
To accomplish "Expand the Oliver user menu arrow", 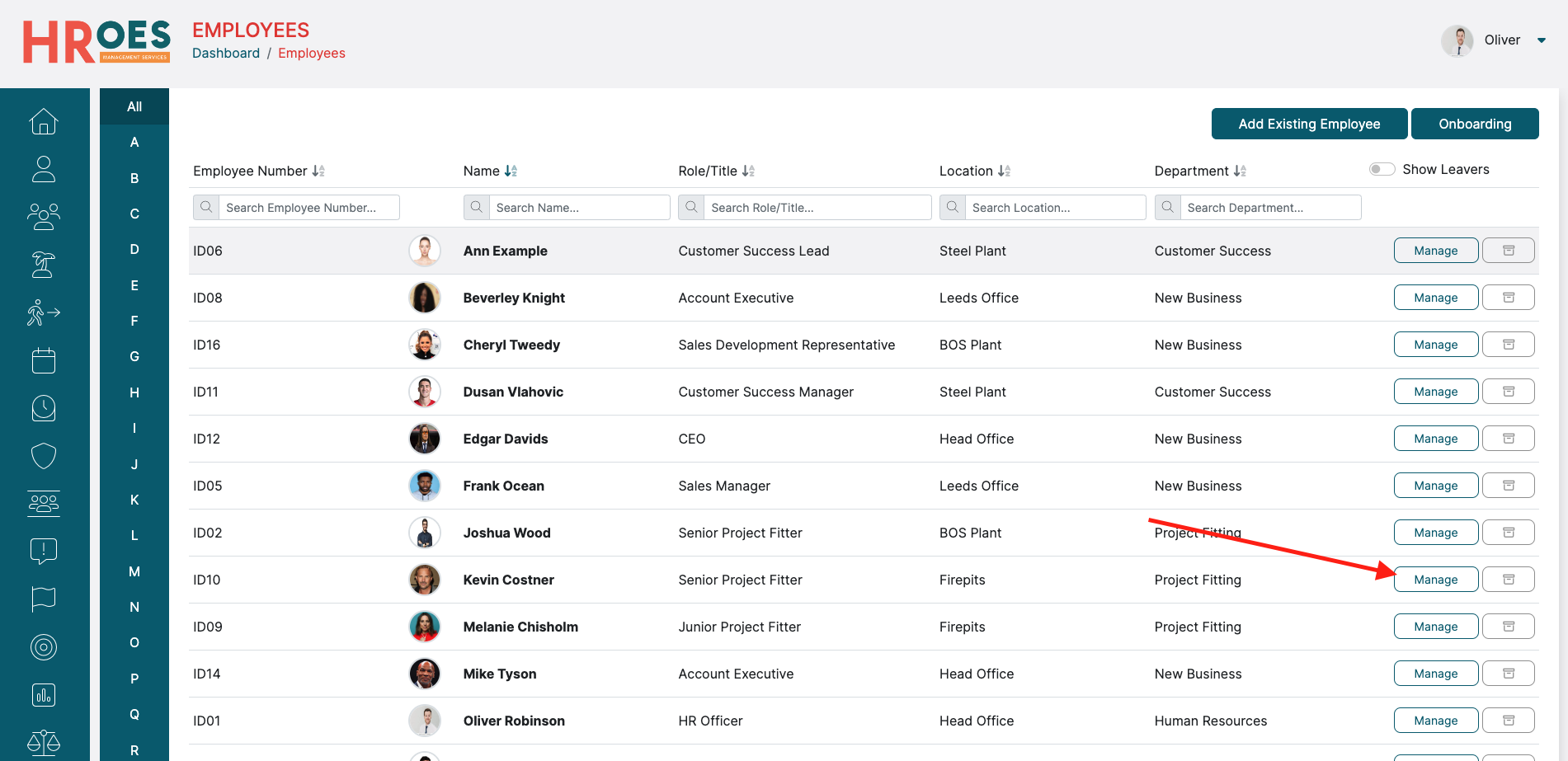I will 1541,40.
